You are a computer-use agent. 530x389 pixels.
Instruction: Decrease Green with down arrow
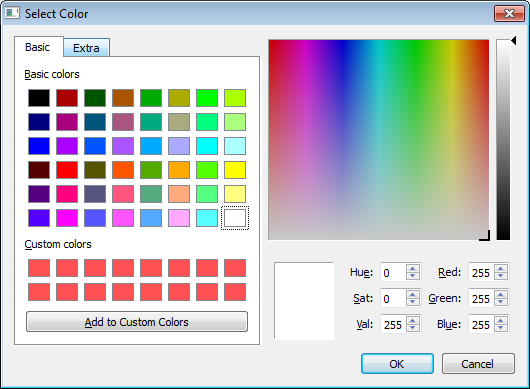(501, 302)
